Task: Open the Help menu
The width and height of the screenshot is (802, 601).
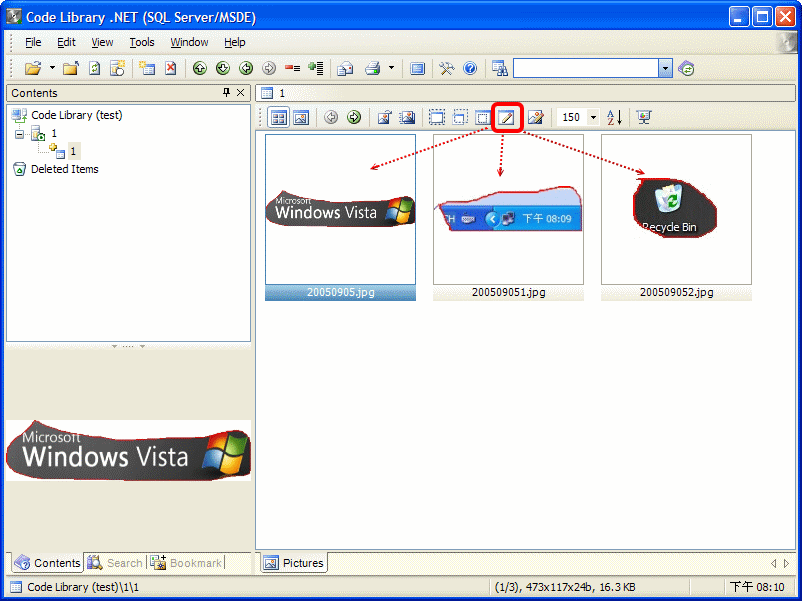Action: coord(235,42)
